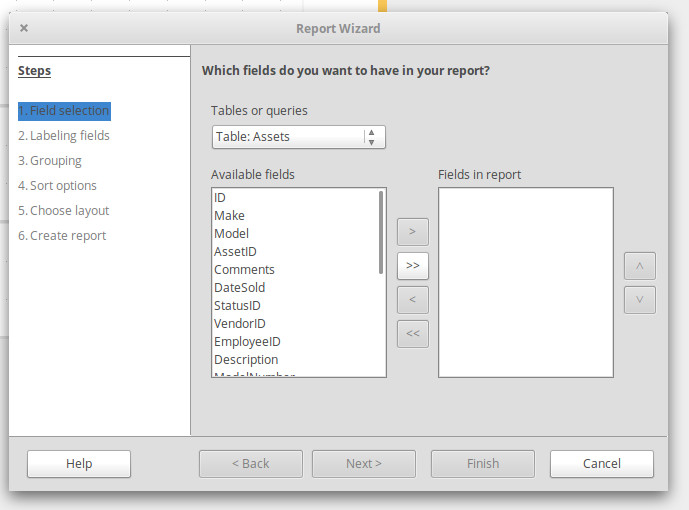This screenshot has height=510, width=689.
Task: Select the Make field in Available fields
Action: pos(229,216)
